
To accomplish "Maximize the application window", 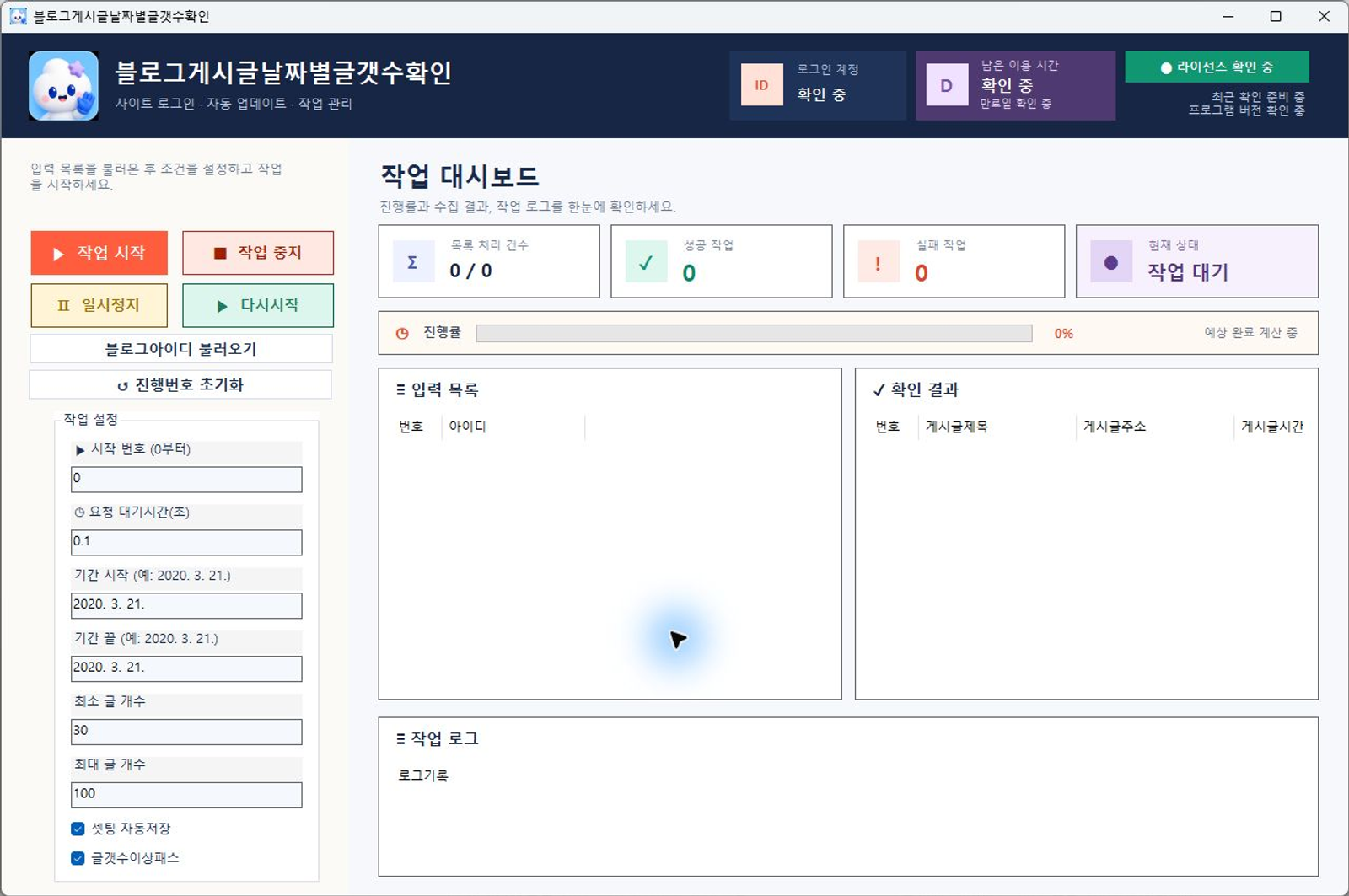I will [1276, 16].
